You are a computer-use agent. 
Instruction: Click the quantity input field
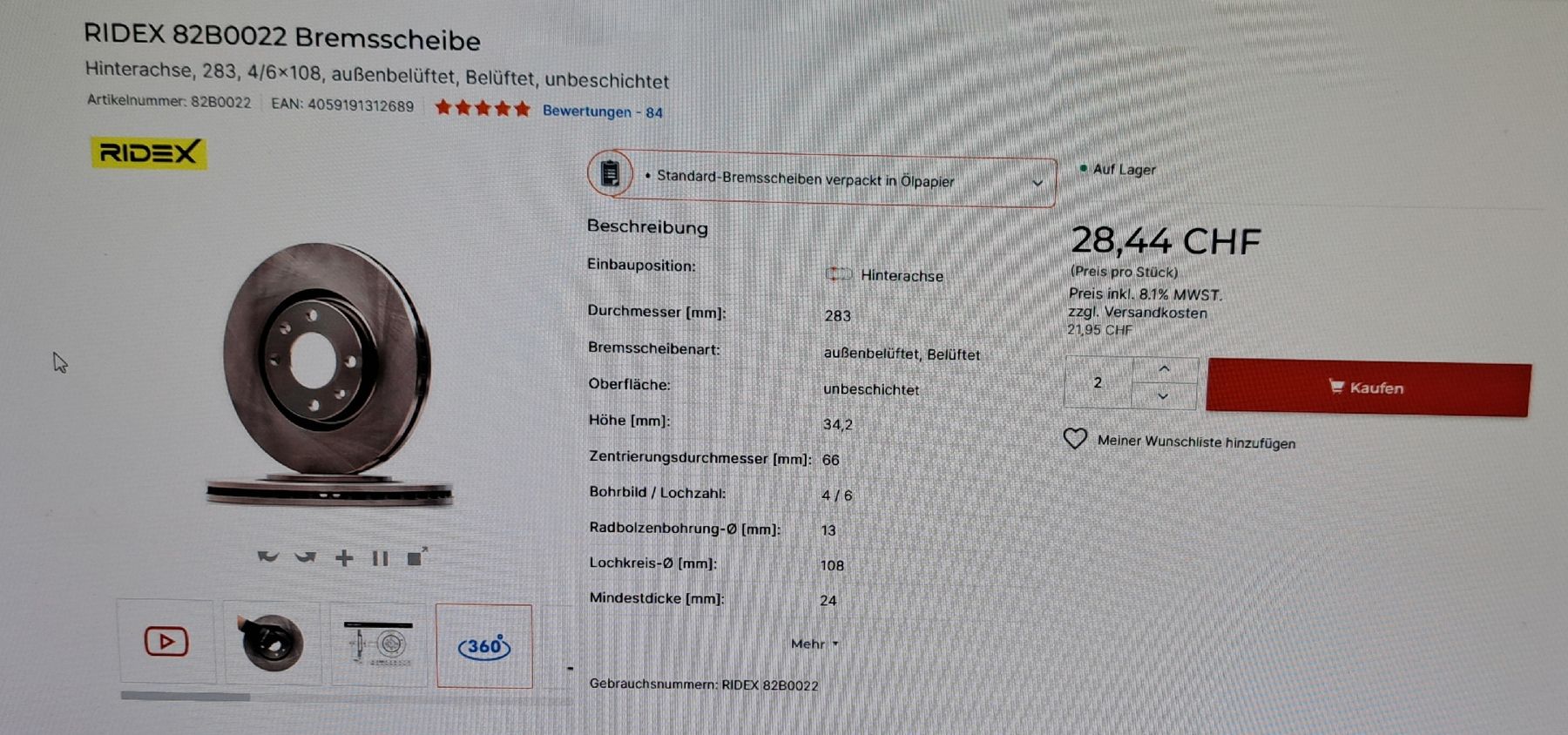1098,382
